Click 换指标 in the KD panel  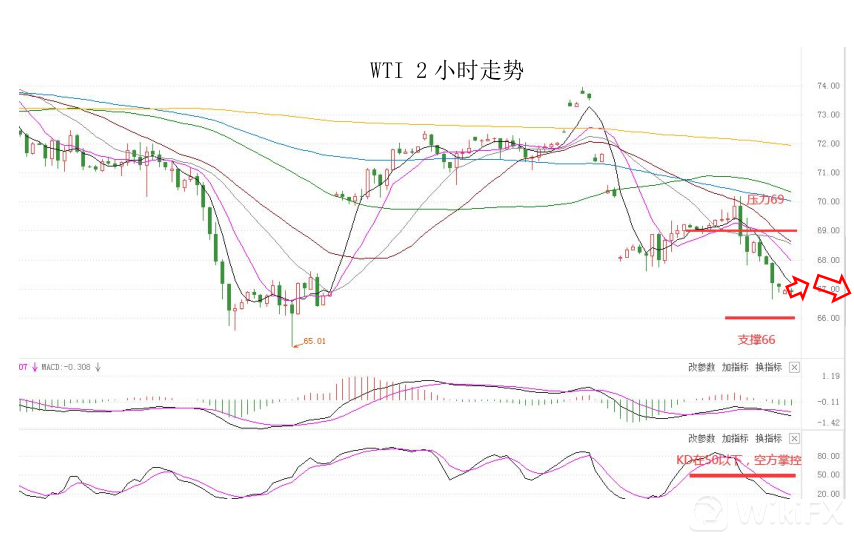pyautogui.click(x=767, y=439)
